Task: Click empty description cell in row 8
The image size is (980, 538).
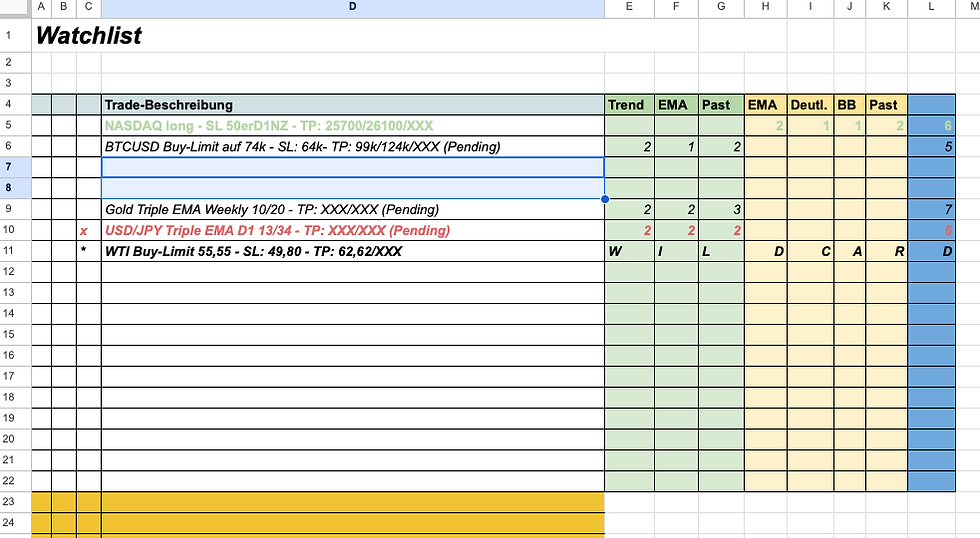Action: pos(352,188)
